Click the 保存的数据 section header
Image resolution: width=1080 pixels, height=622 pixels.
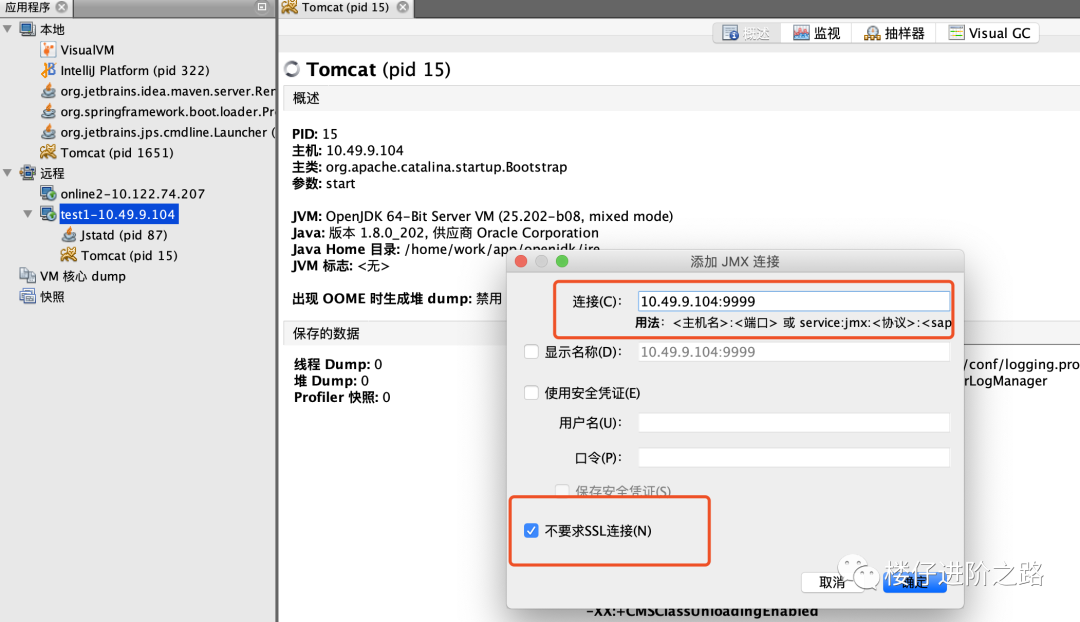point(326,333)
